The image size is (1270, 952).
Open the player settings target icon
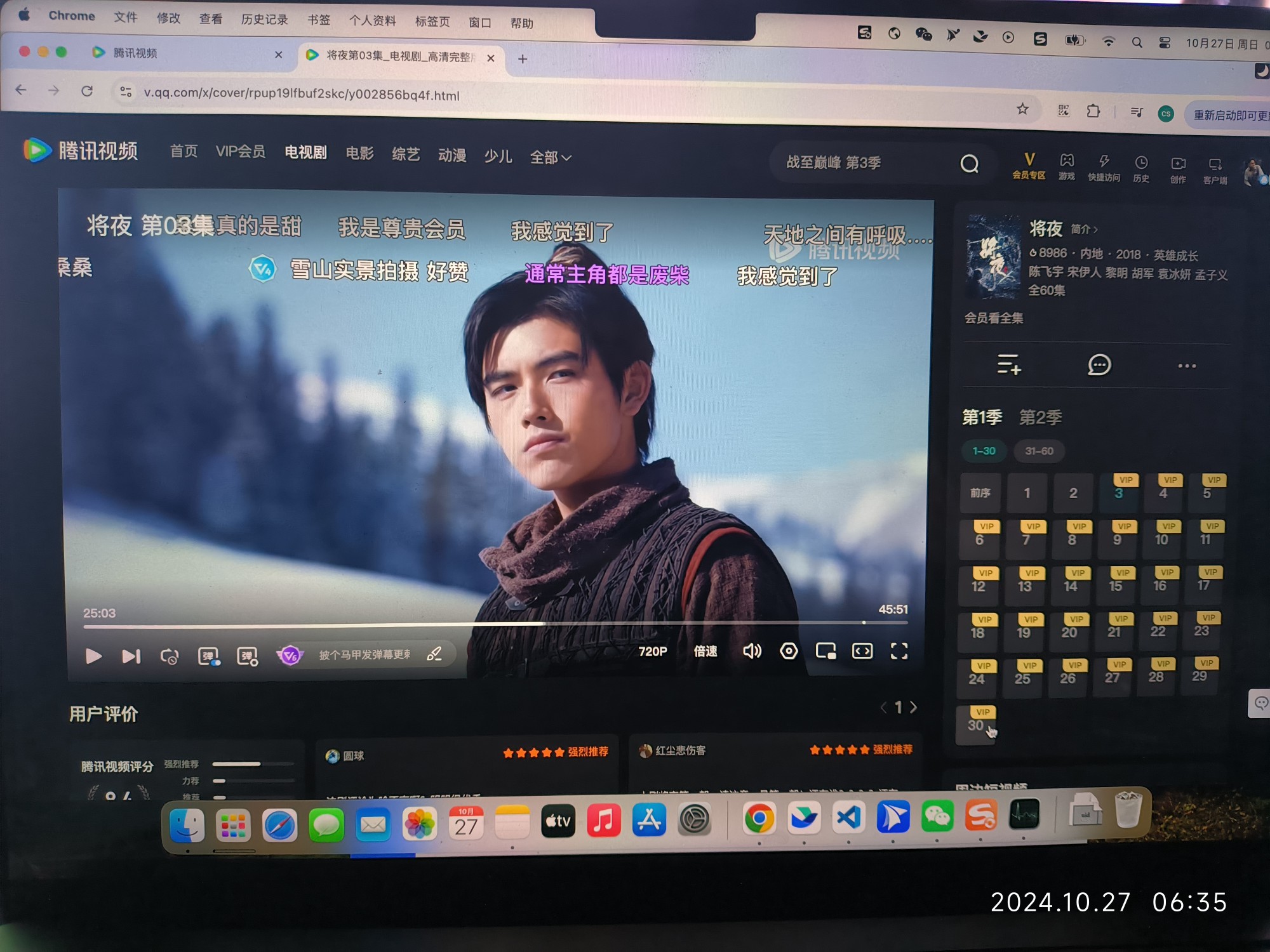click(x=789, y=651)
